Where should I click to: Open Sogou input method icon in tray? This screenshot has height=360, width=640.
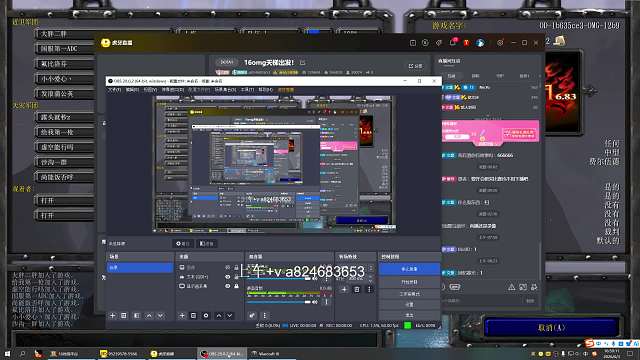pos(589,344)
